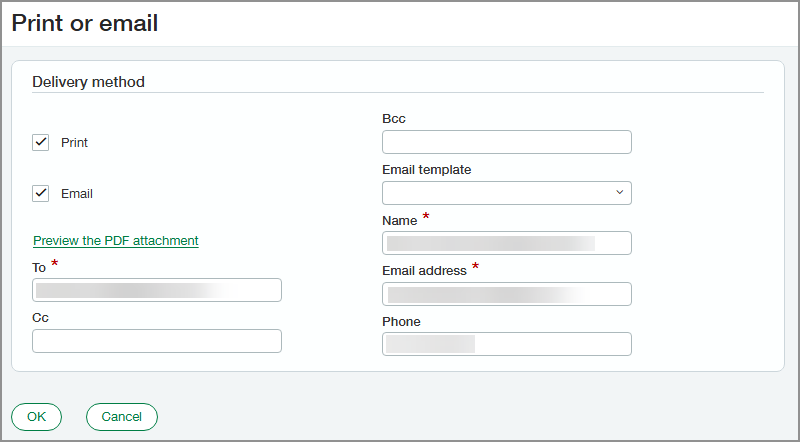Uncheck the Print checkbox
This screenshot has height=442, width=800.
(x=41, y=142)
